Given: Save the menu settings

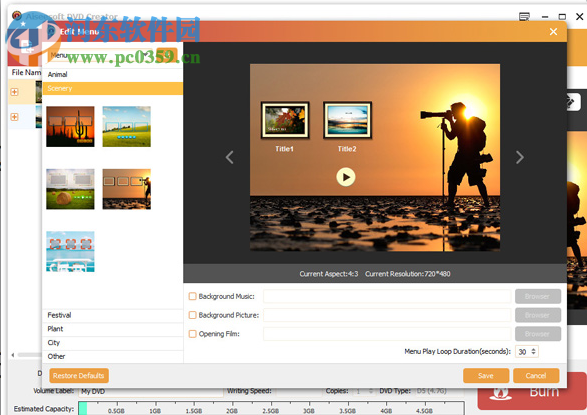Looking at the screenshot, I should [x=486, y=376].
